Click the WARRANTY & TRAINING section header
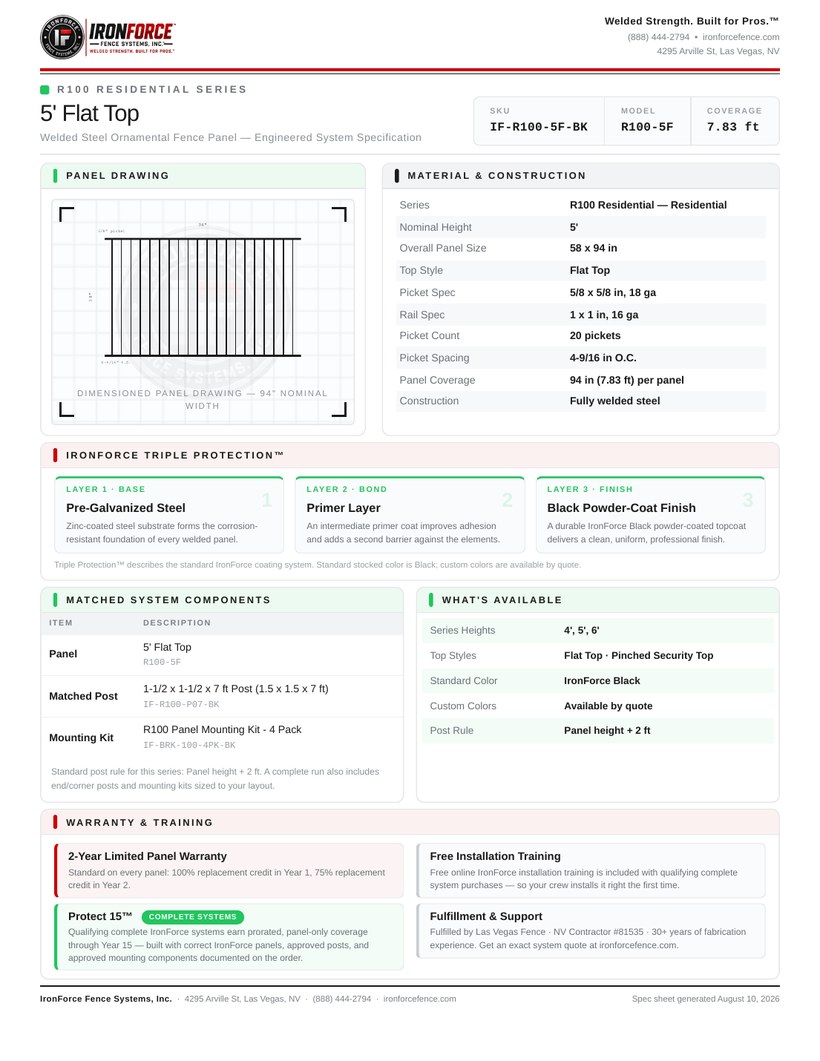 [x=139, y=823]
